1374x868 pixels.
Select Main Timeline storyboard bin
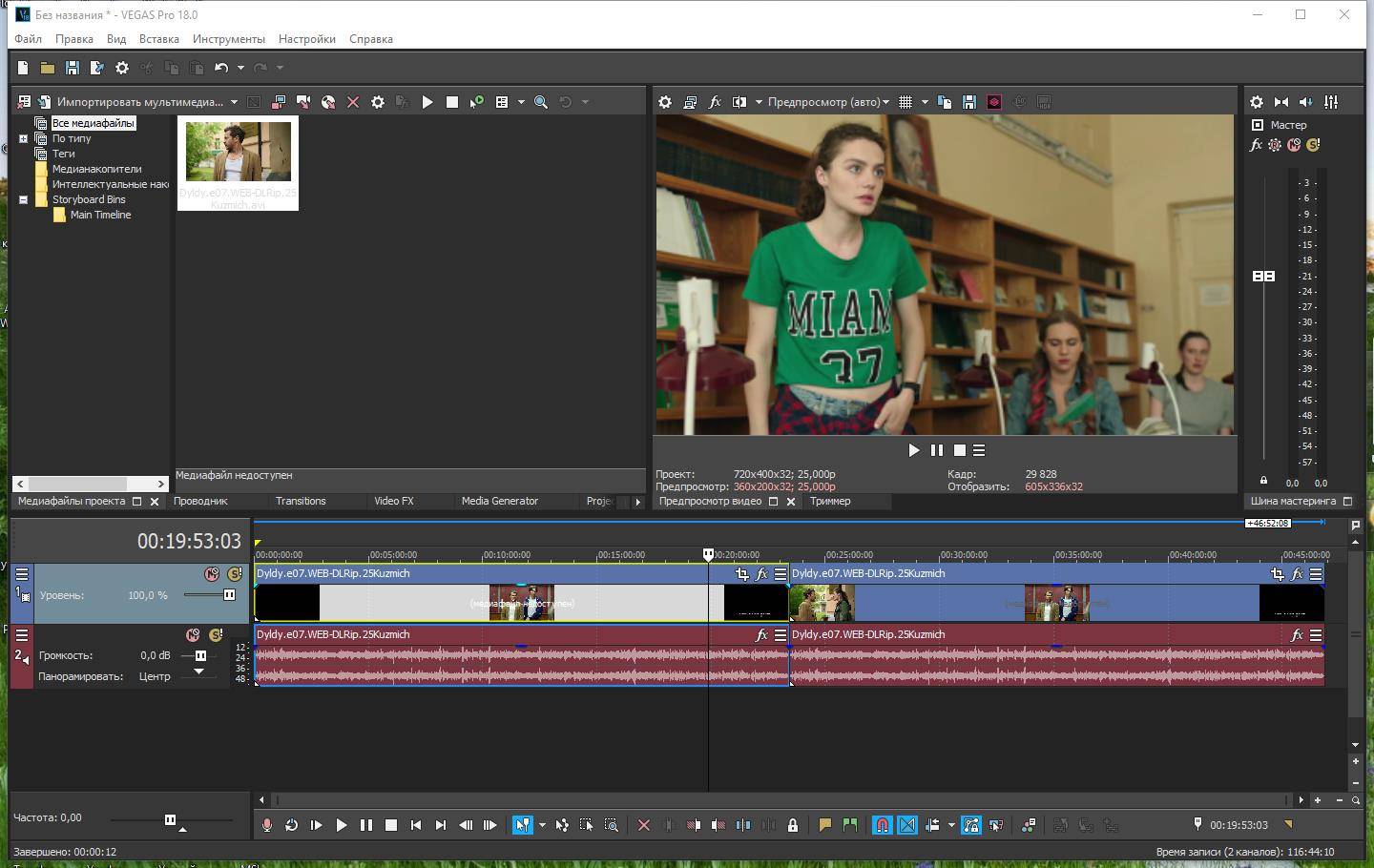[100, 215]
